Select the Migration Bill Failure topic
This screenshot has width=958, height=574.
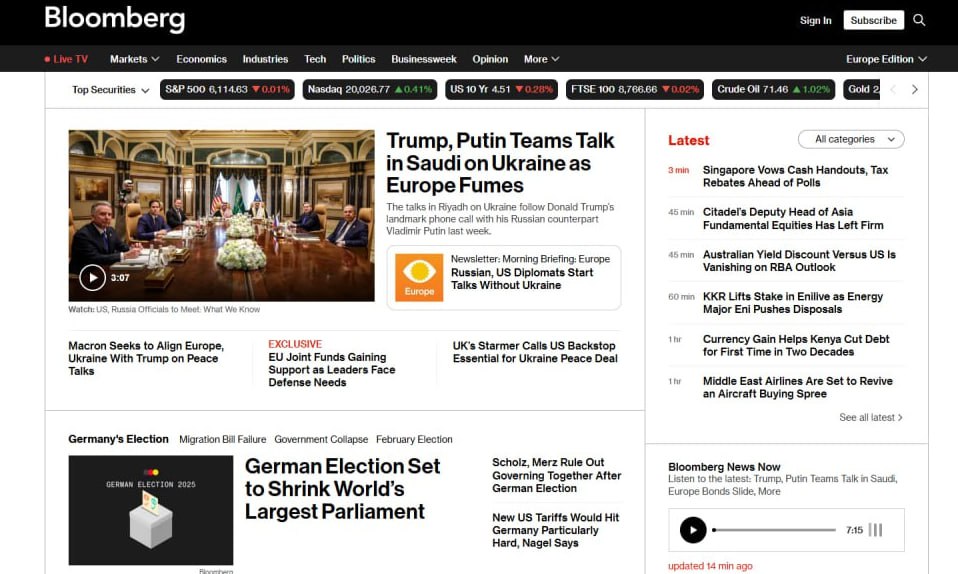click(222, 440)
